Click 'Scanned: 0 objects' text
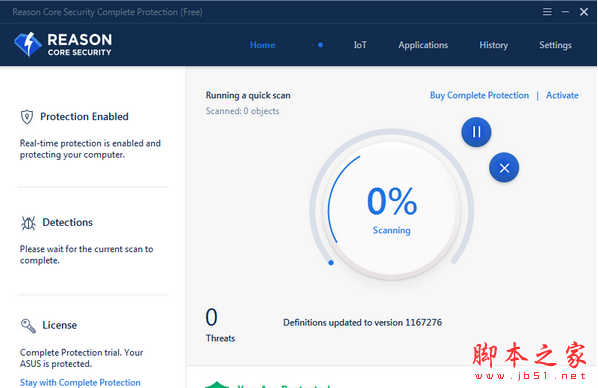Screen dimensions: 598x388 (x=243, y=111)
